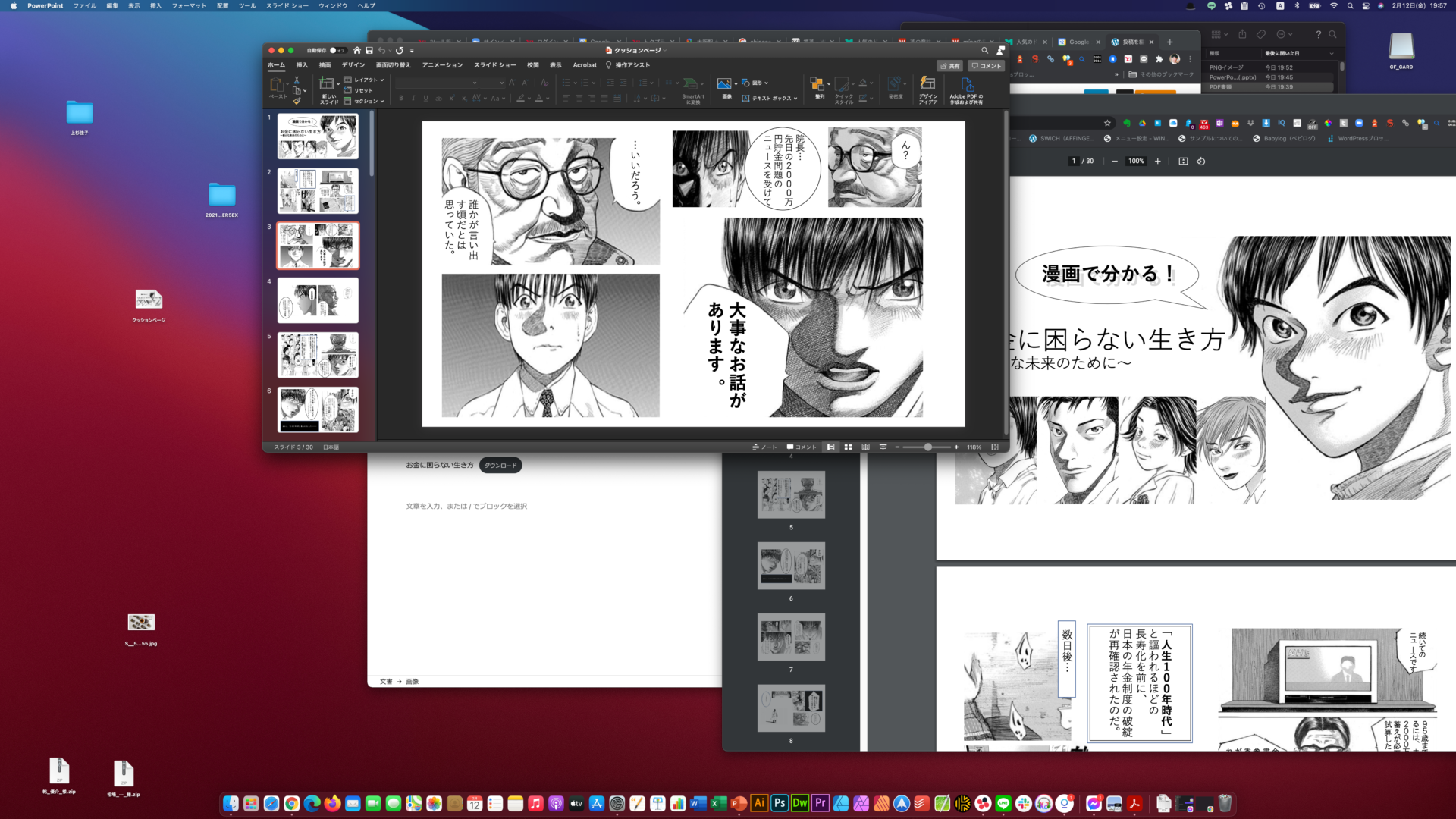The image size is (1456, 819).
Task: Click the PDF viewer zoom in plus button
Action: click(1157, 162)
